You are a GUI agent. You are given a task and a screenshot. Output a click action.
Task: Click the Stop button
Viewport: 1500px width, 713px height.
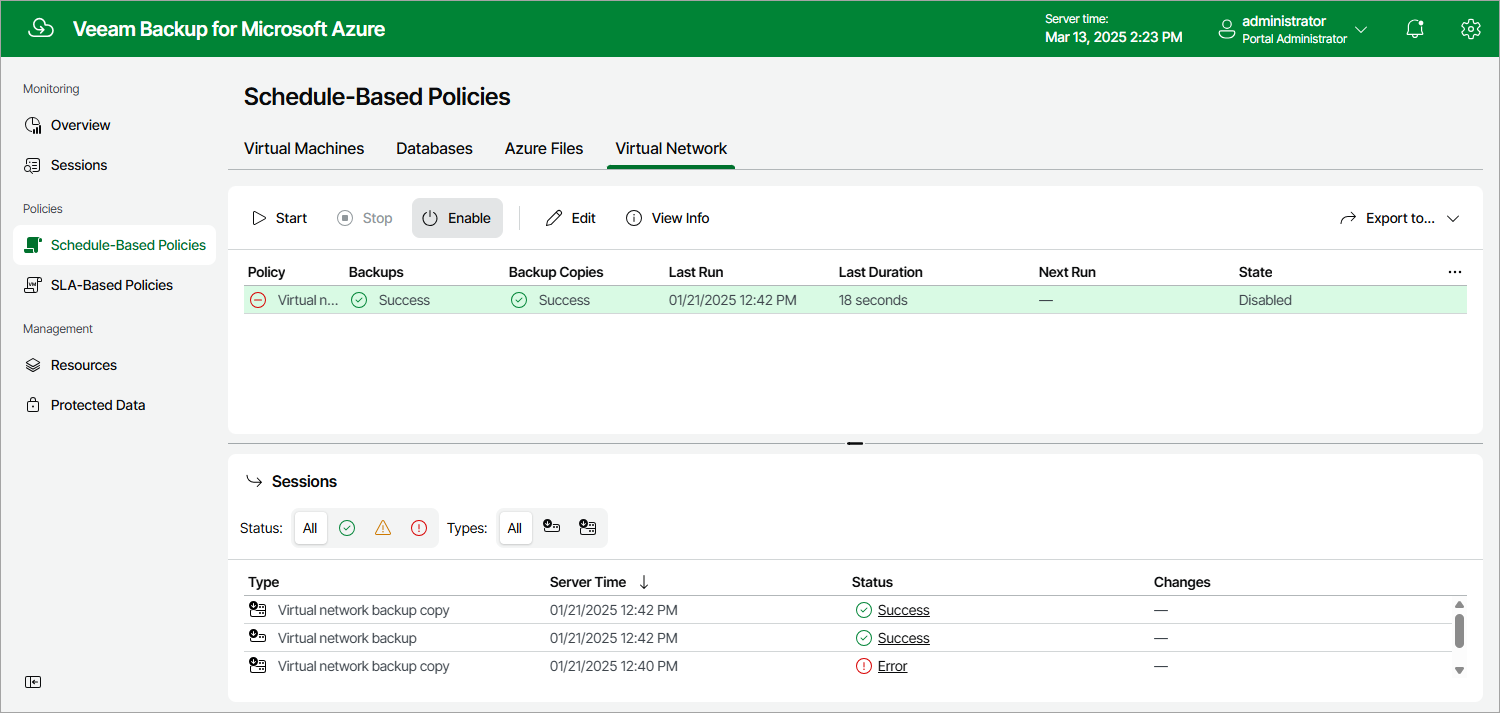click(x=365, y=218)
